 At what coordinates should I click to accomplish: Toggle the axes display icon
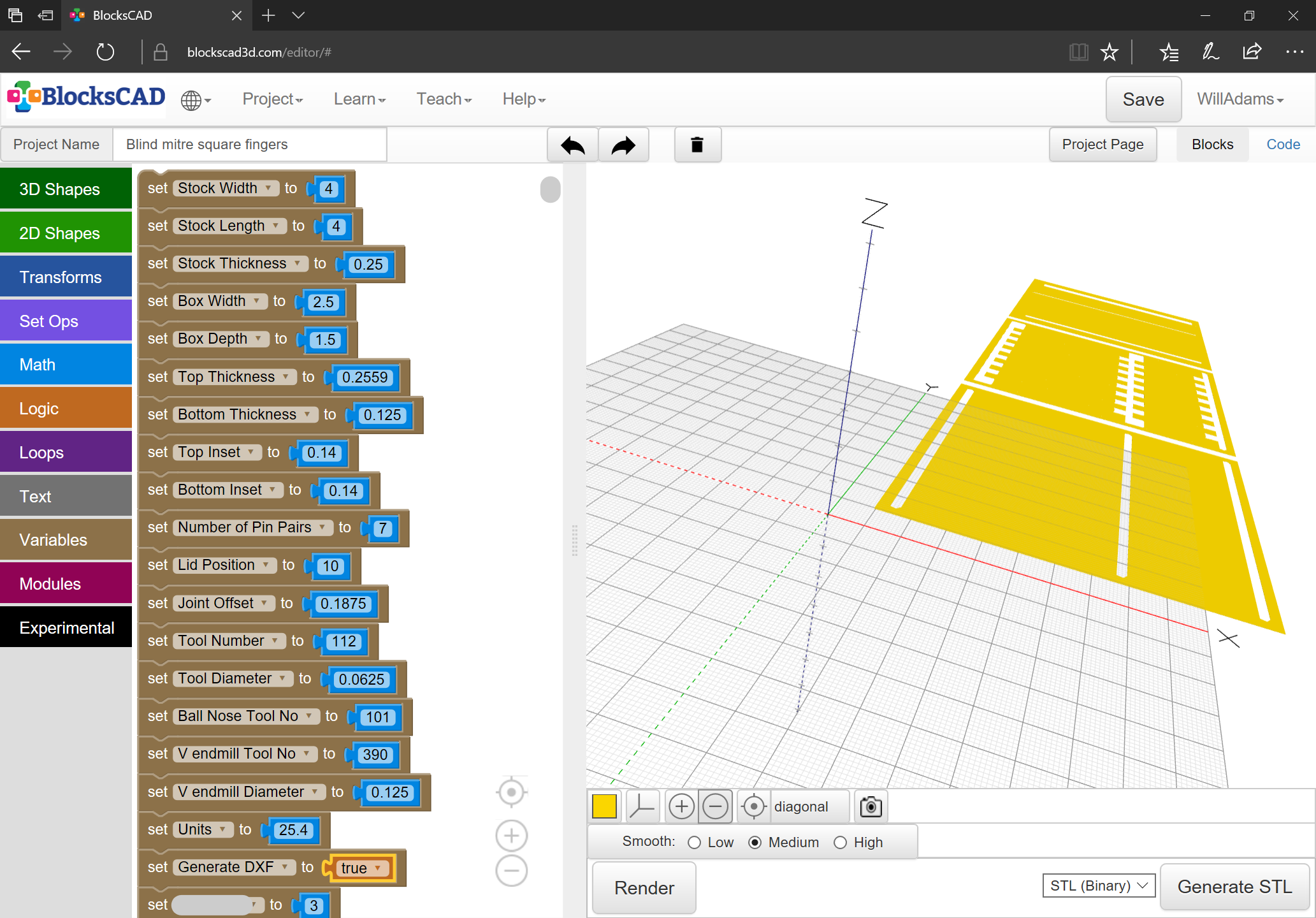point(642,806)
